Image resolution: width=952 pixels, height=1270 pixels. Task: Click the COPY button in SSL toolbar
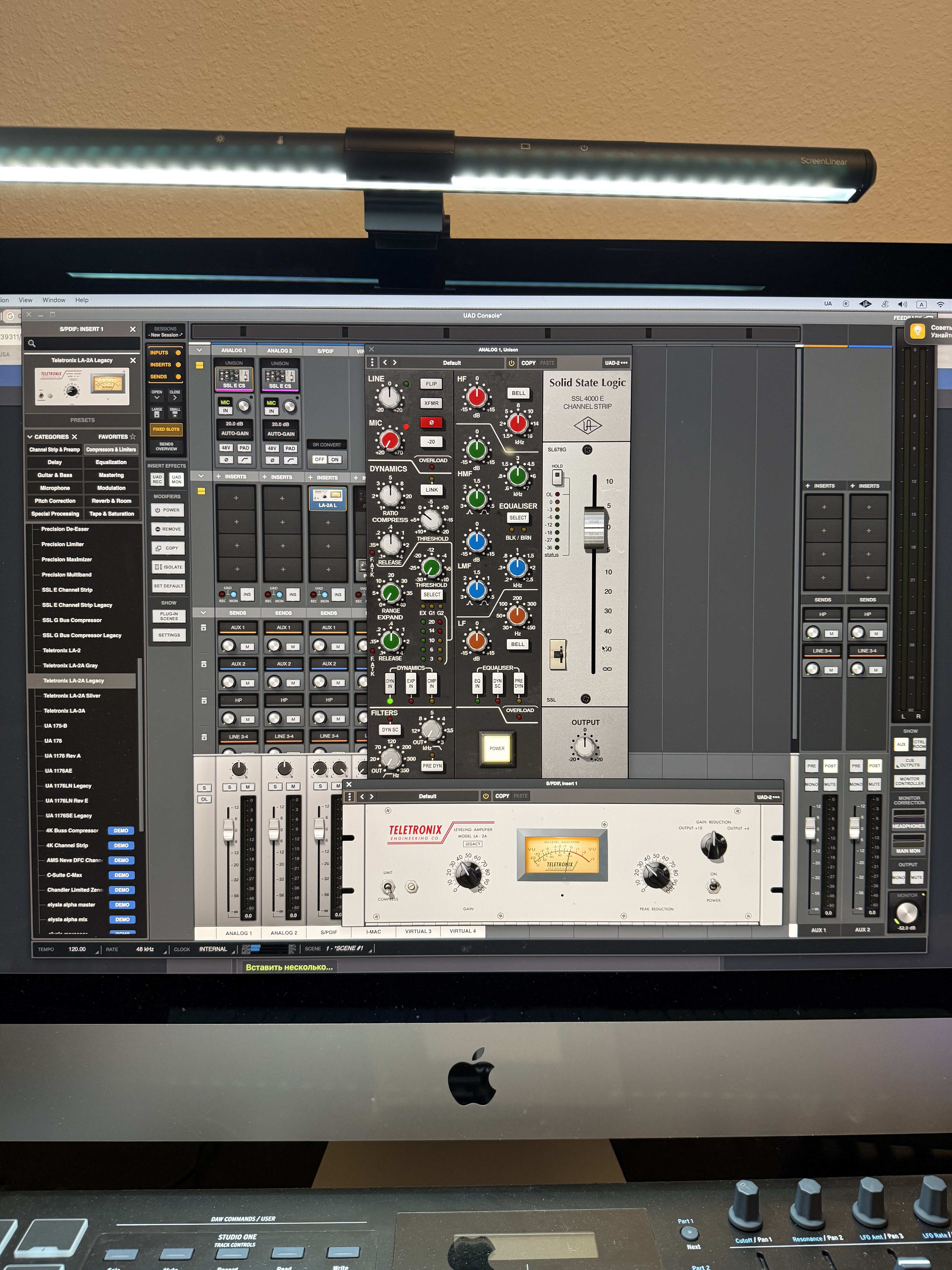tap(528, 363)
